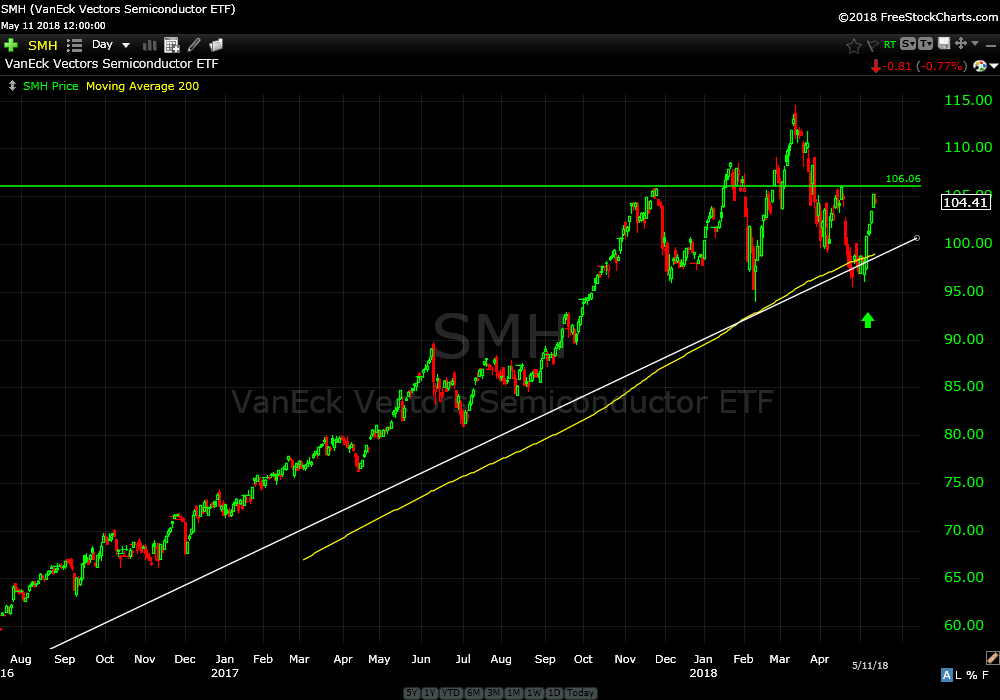Add chart to favorites with star
The height and width of the screenshot is (700, 1000).
pos(853,45)
